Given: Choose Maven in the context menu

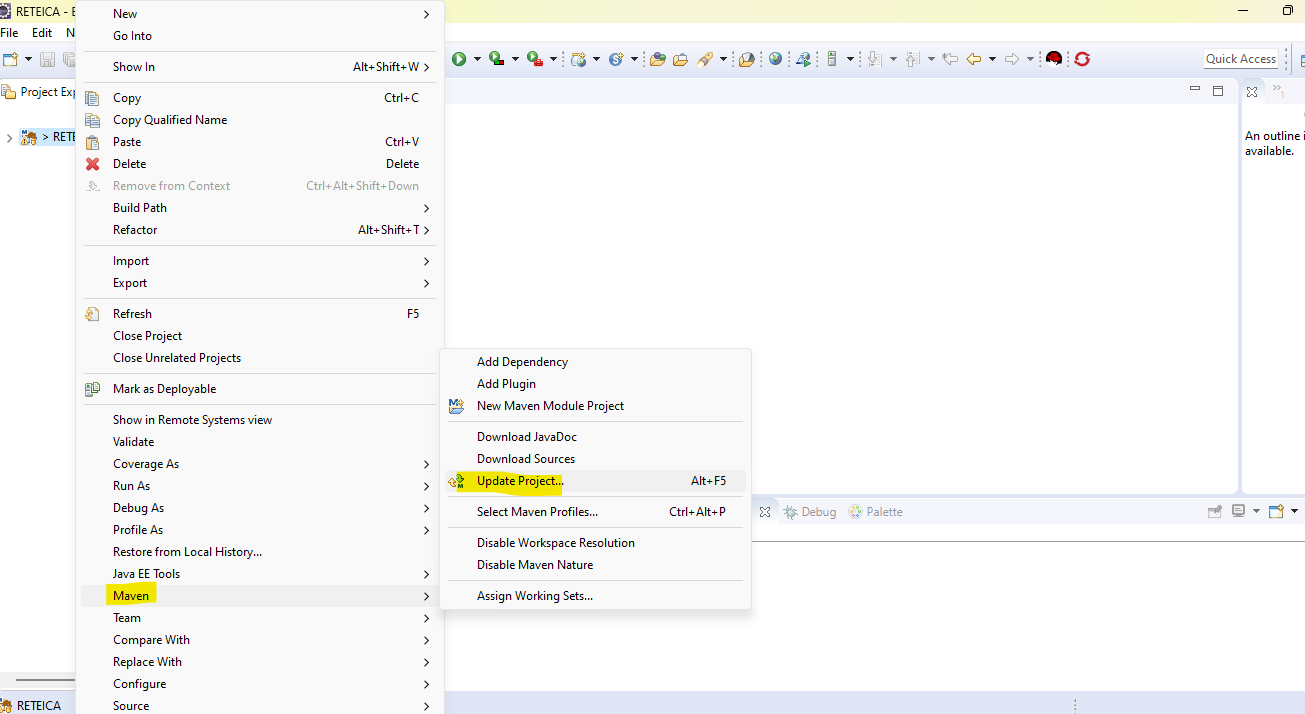Looking at the screenshot, I should point(131,596).
